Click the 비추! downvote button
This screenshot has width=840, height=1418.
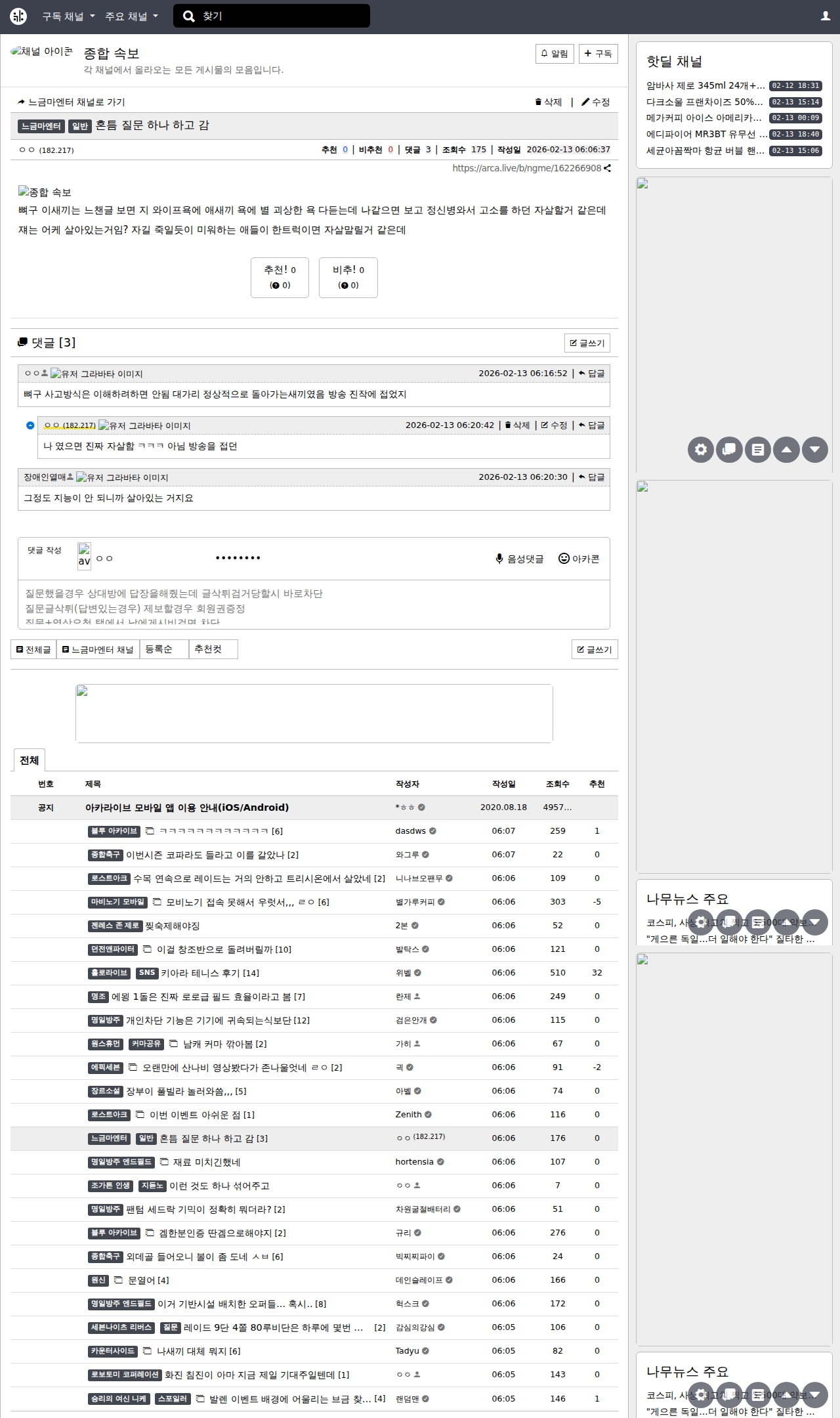coord(348,278)
